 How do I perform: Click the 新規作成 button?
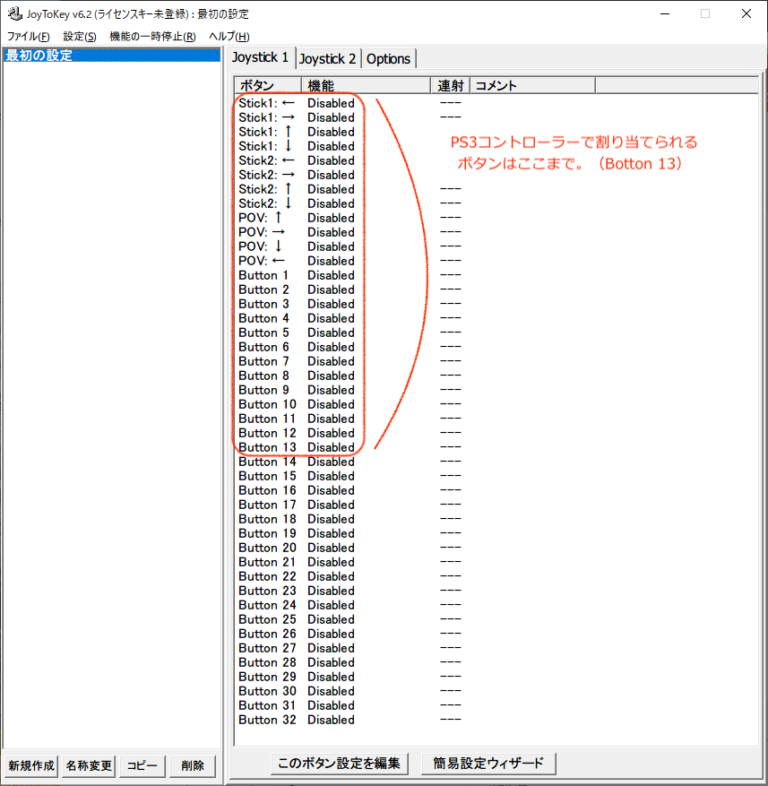click(31, 766)
